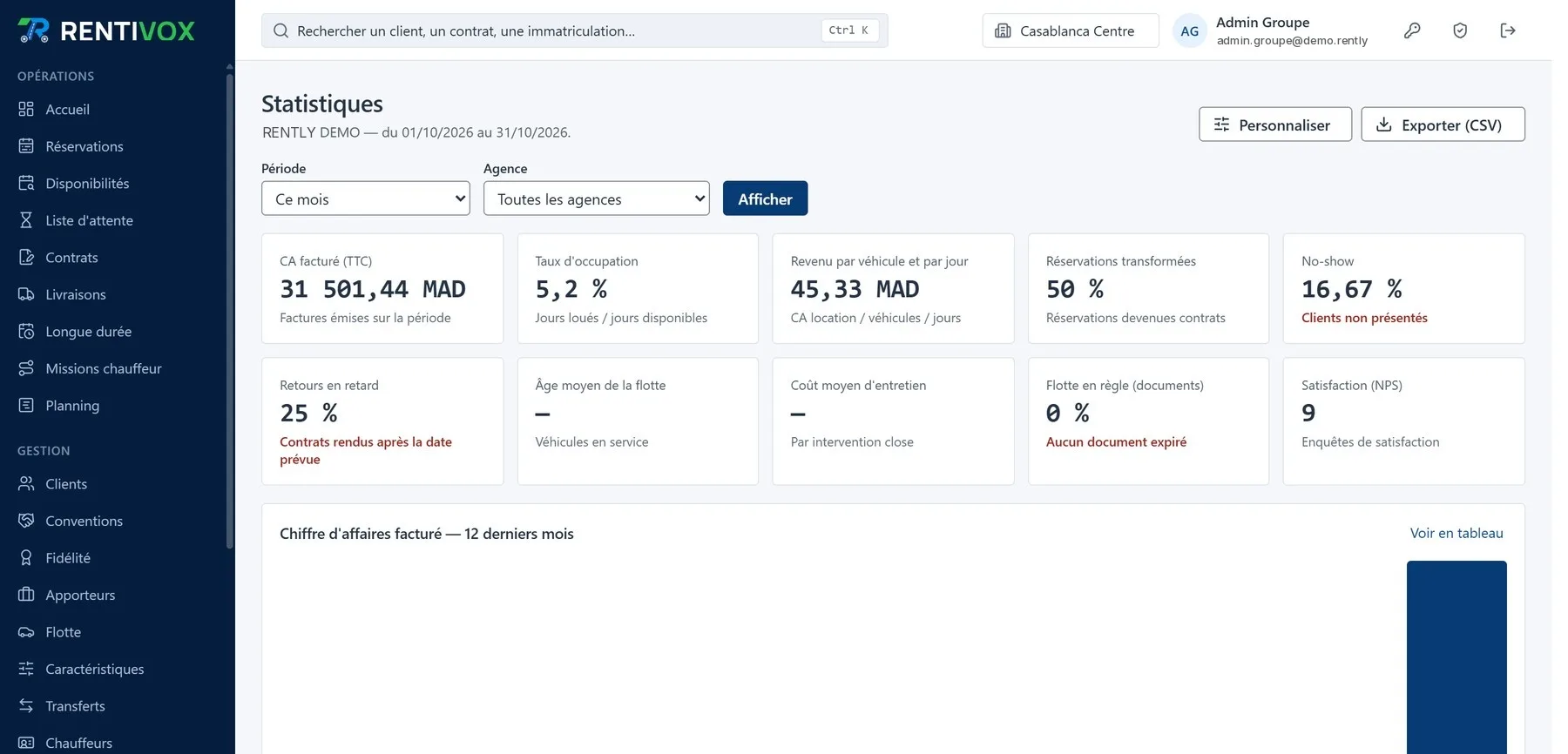Click the Rentivox logo
This screenshot has width=1568, height=754.
[106, 30]
